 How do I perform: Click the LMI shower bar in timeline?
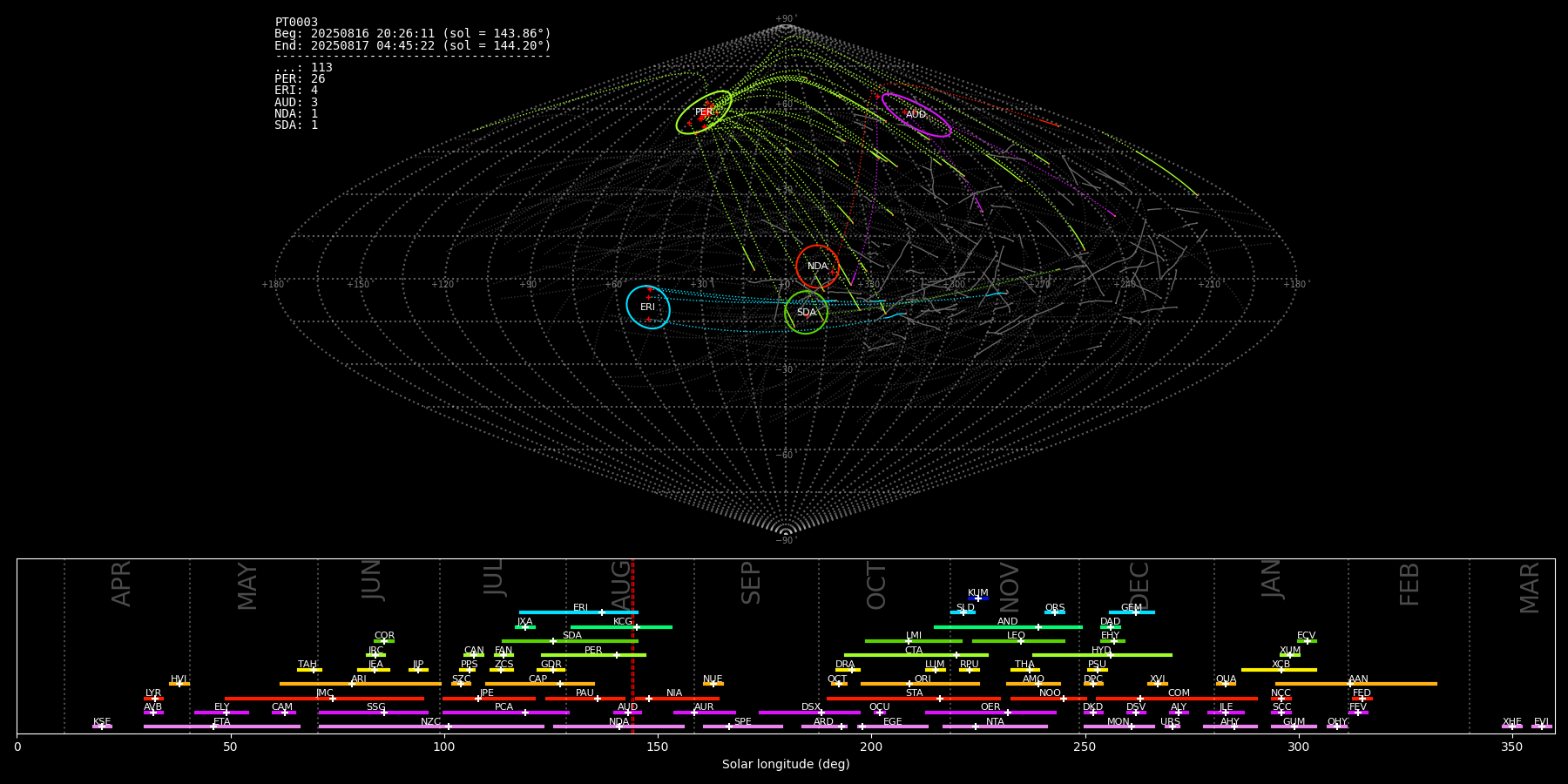tap(914, 641)
